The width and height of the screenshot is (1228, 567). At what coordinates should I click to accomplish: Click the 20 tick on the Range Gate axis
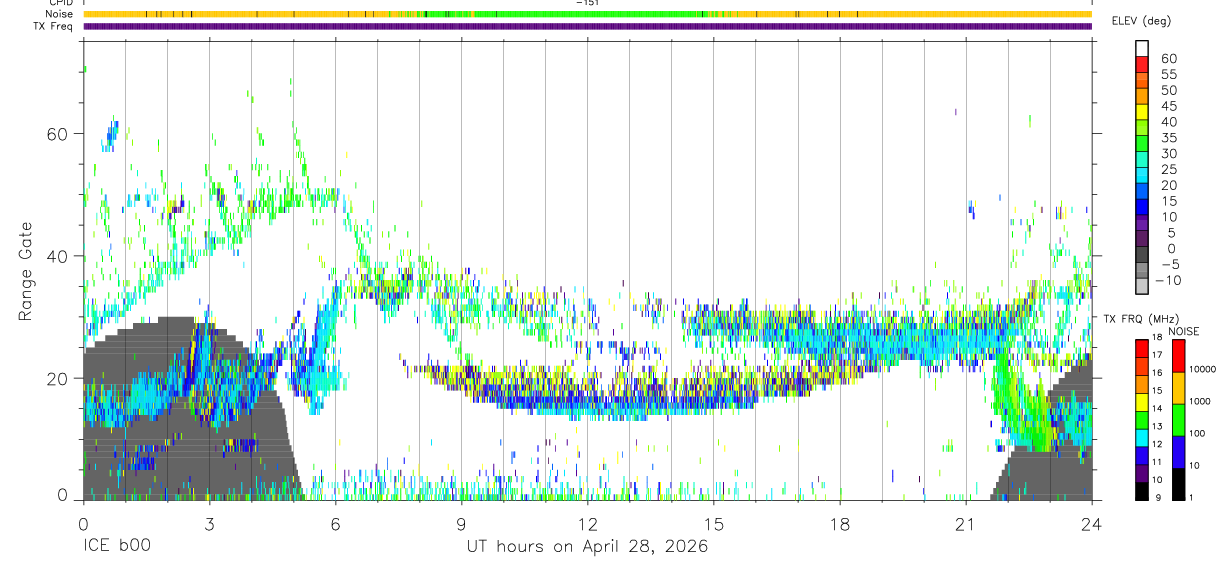(x=58, y=378)
